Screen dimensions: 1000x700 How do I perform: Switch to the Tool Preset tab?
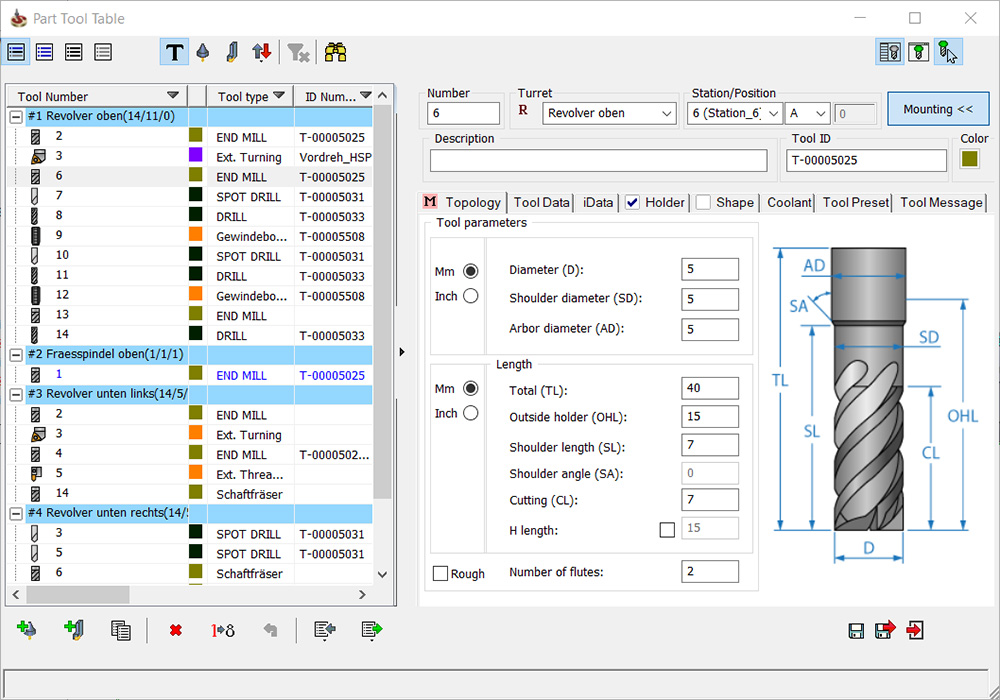(855, 203)
